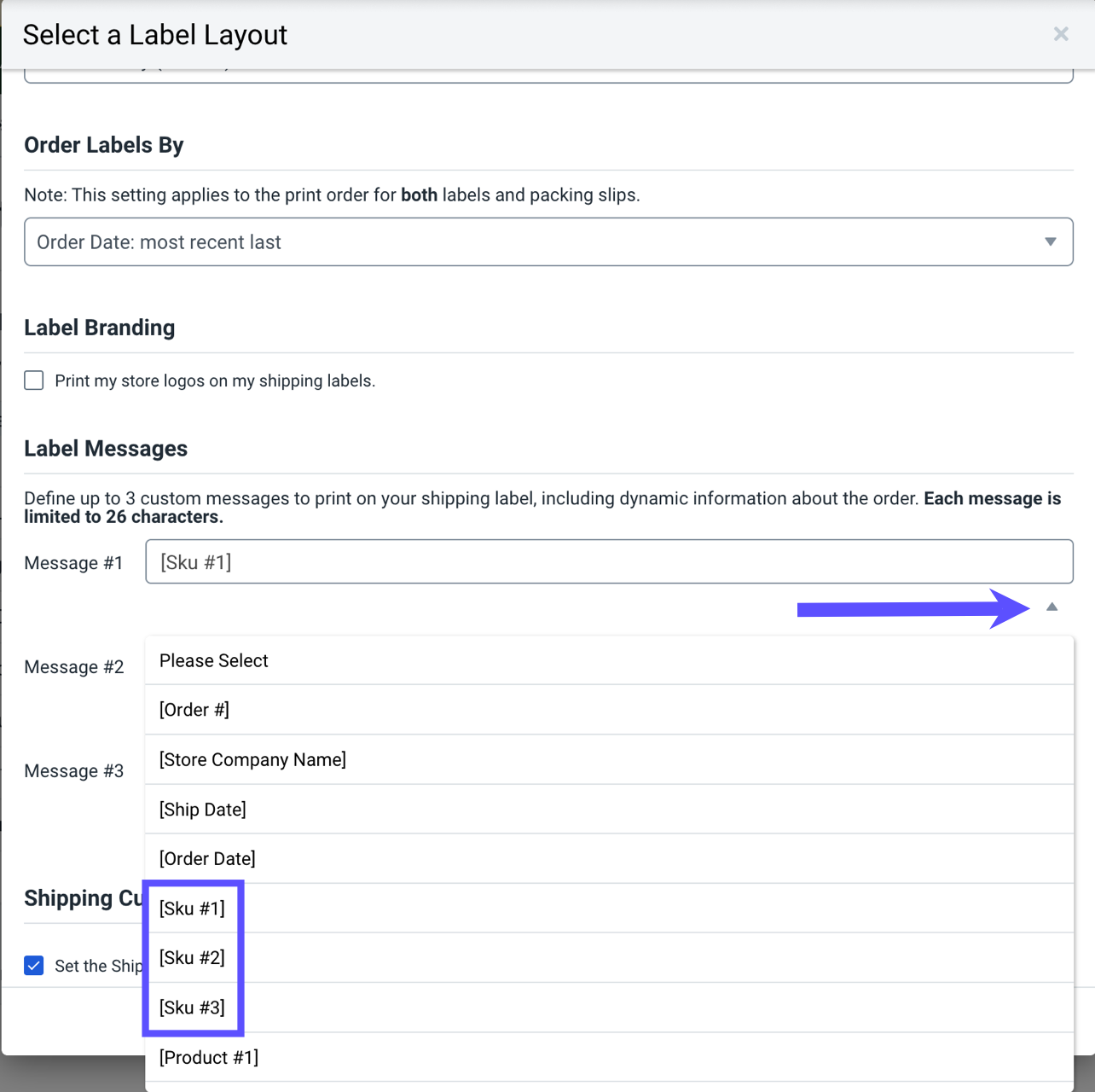Image resolution: width=1095 pixels, height=1092 pixels.
Task: Choose [Sku #3] from the options
Action: click(x=192, y=1008)
